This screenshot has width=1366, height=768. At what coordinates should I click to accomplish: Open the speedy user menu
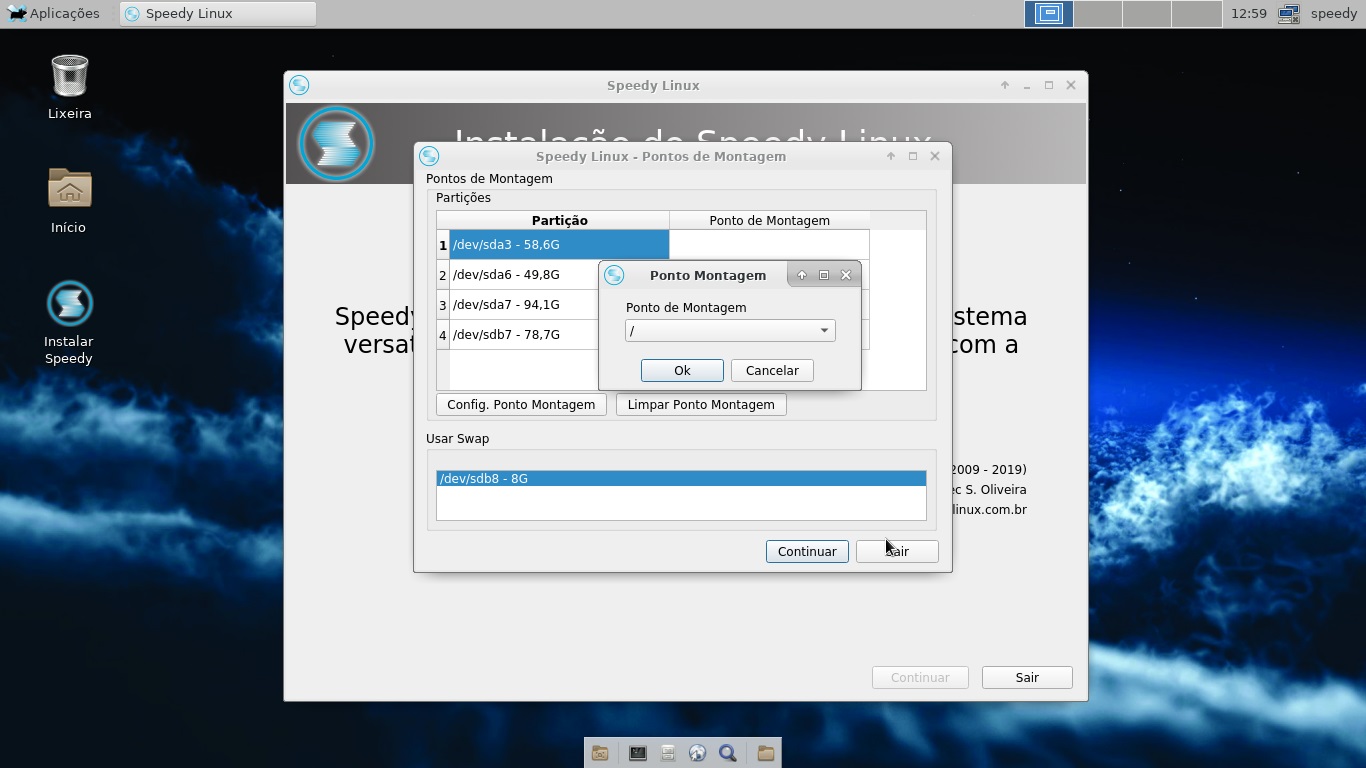pyautogui.click(x=1334, y=14)
